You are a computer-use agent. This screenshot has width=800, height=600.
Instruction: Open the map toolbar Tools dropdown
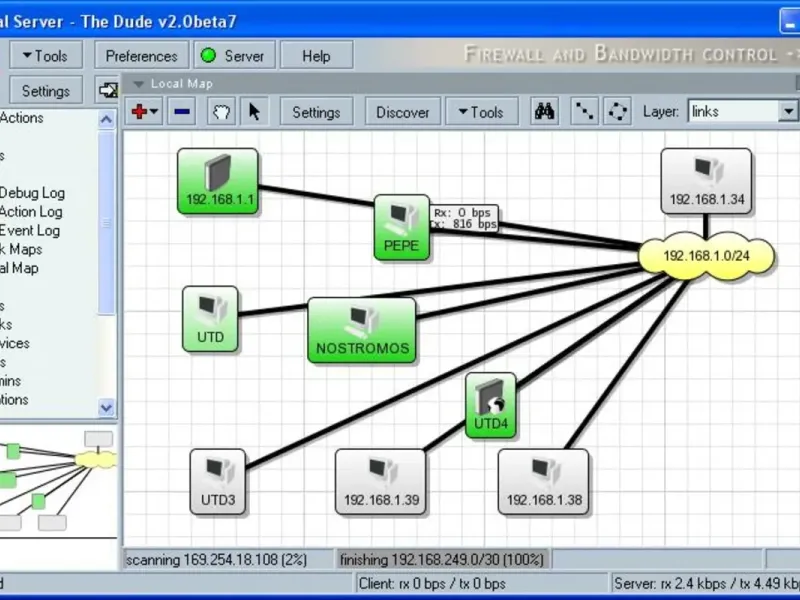[x=482, y=112]
